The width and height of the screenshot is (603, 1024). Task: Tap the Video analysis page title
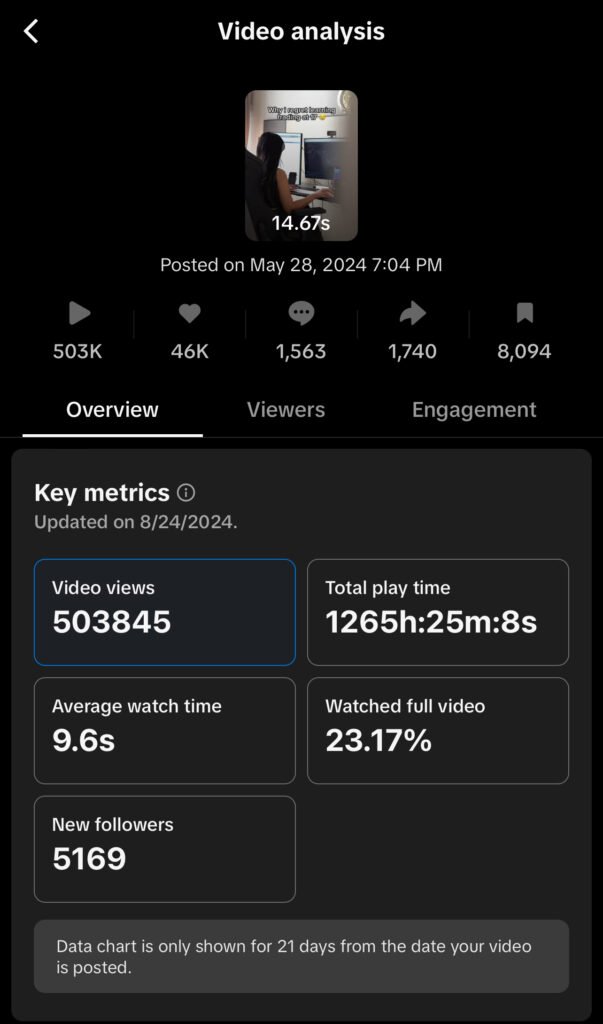(x=301, y=32)
